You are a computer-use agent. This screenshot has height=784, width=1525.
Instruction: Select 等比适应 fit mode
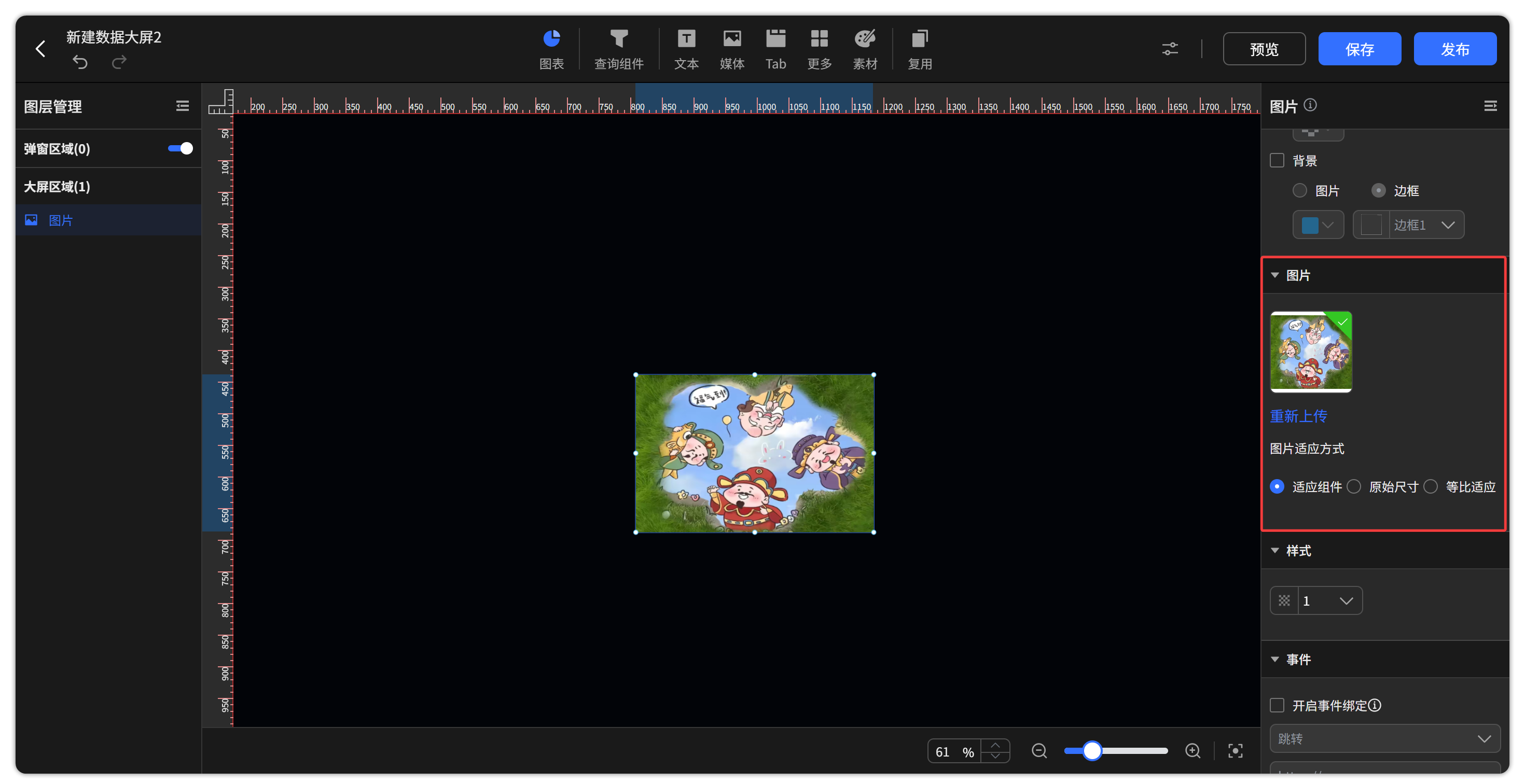[x=1430, y=486]
